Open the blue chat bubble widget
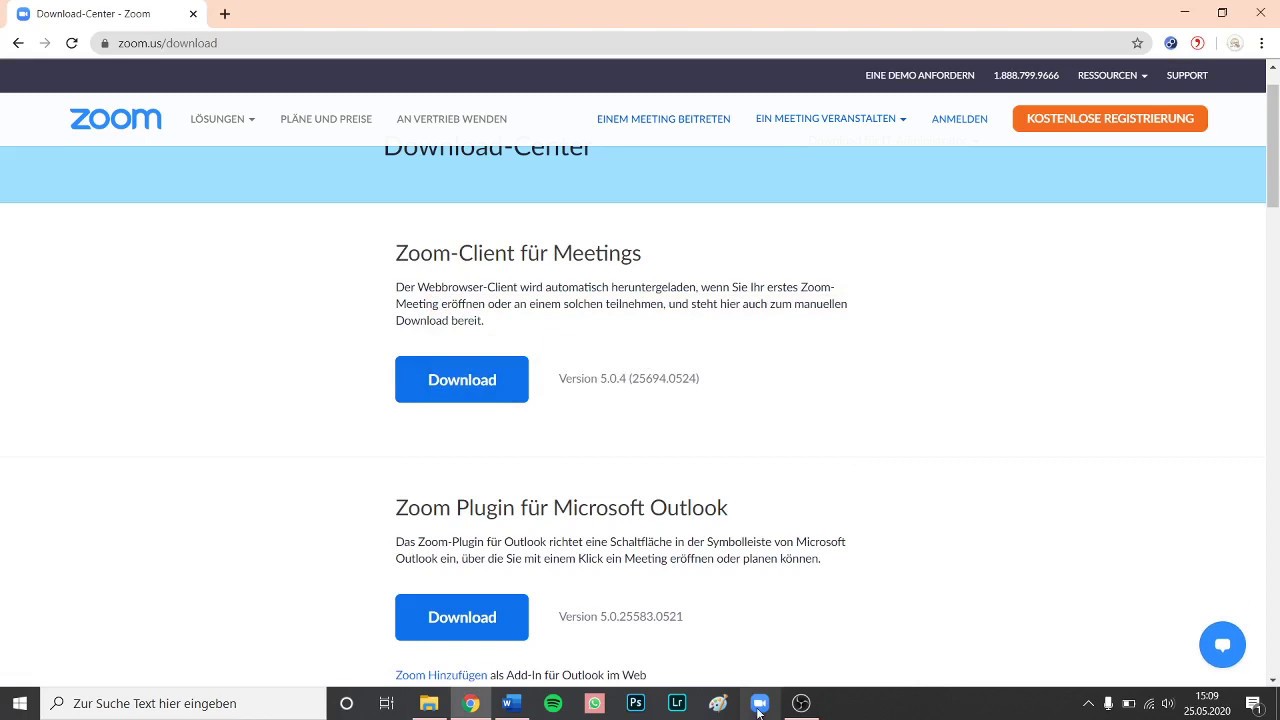Image resolution: width=1280 pixels, height=720 pixels. point(1222,645)
